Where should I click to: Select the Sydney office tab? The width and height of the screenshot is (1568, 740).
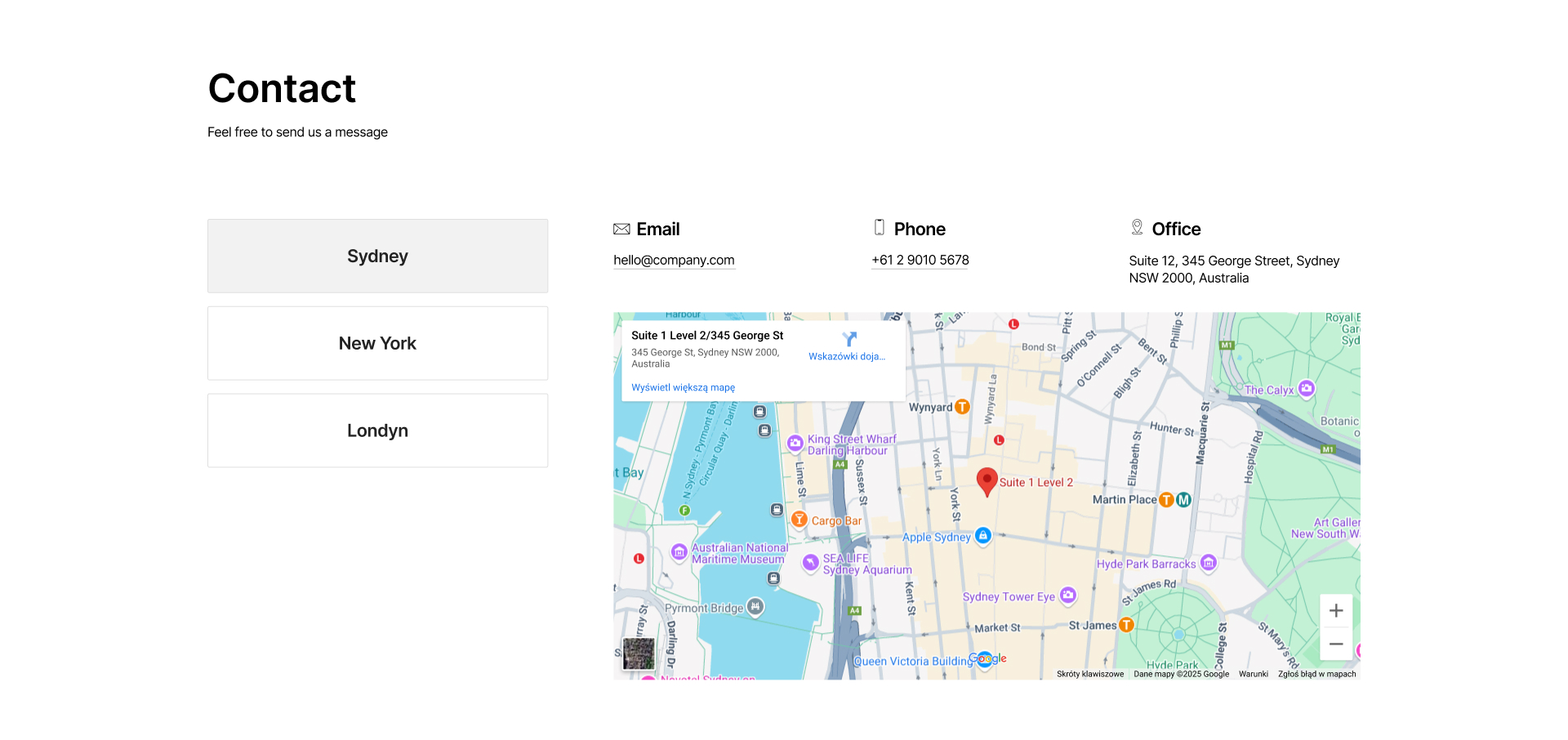[377, 256]
